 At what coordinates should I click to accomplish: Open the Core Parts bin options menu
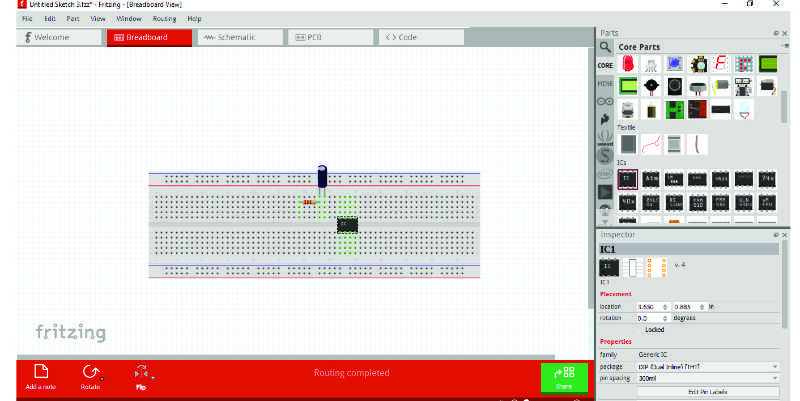(x=784, y=47)
